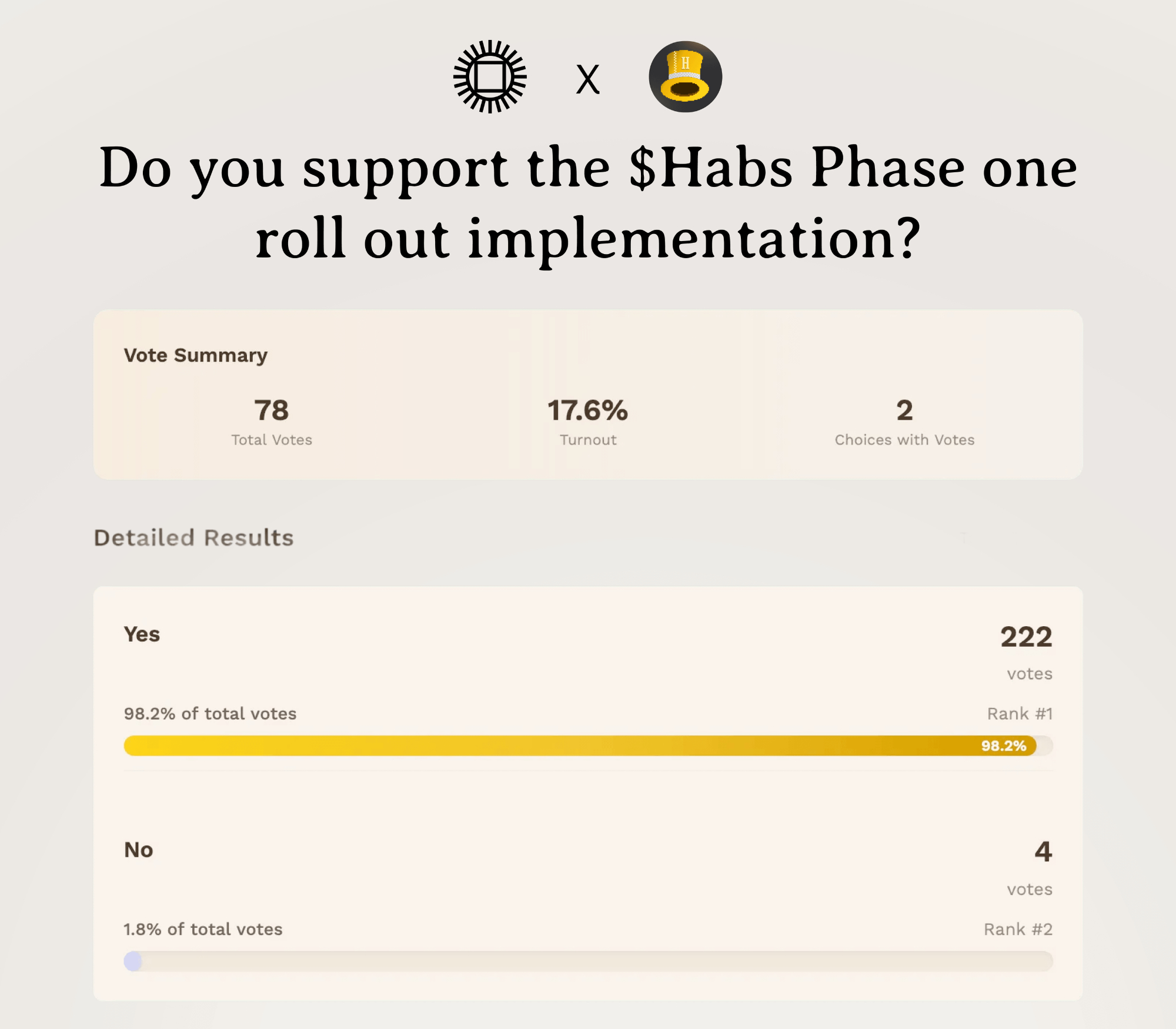Click the X between the two logos
1176x1029 pixels.
[x=587, y=79]
